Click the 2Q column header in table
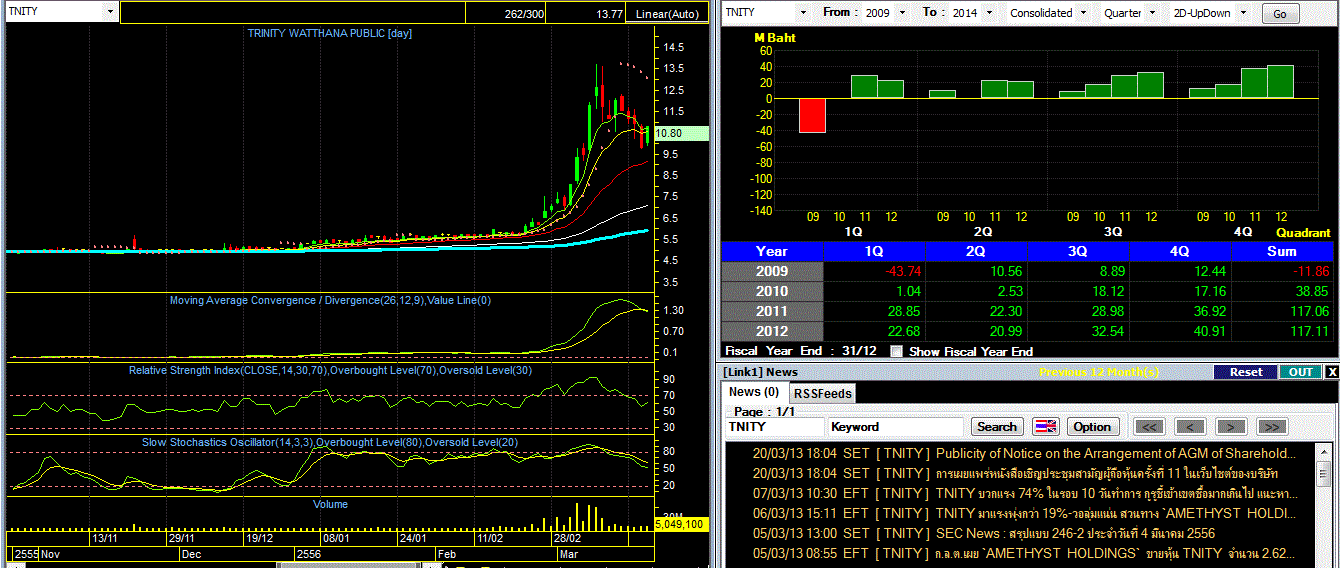This screenshot has height=568, width=1340. [976, 251]
